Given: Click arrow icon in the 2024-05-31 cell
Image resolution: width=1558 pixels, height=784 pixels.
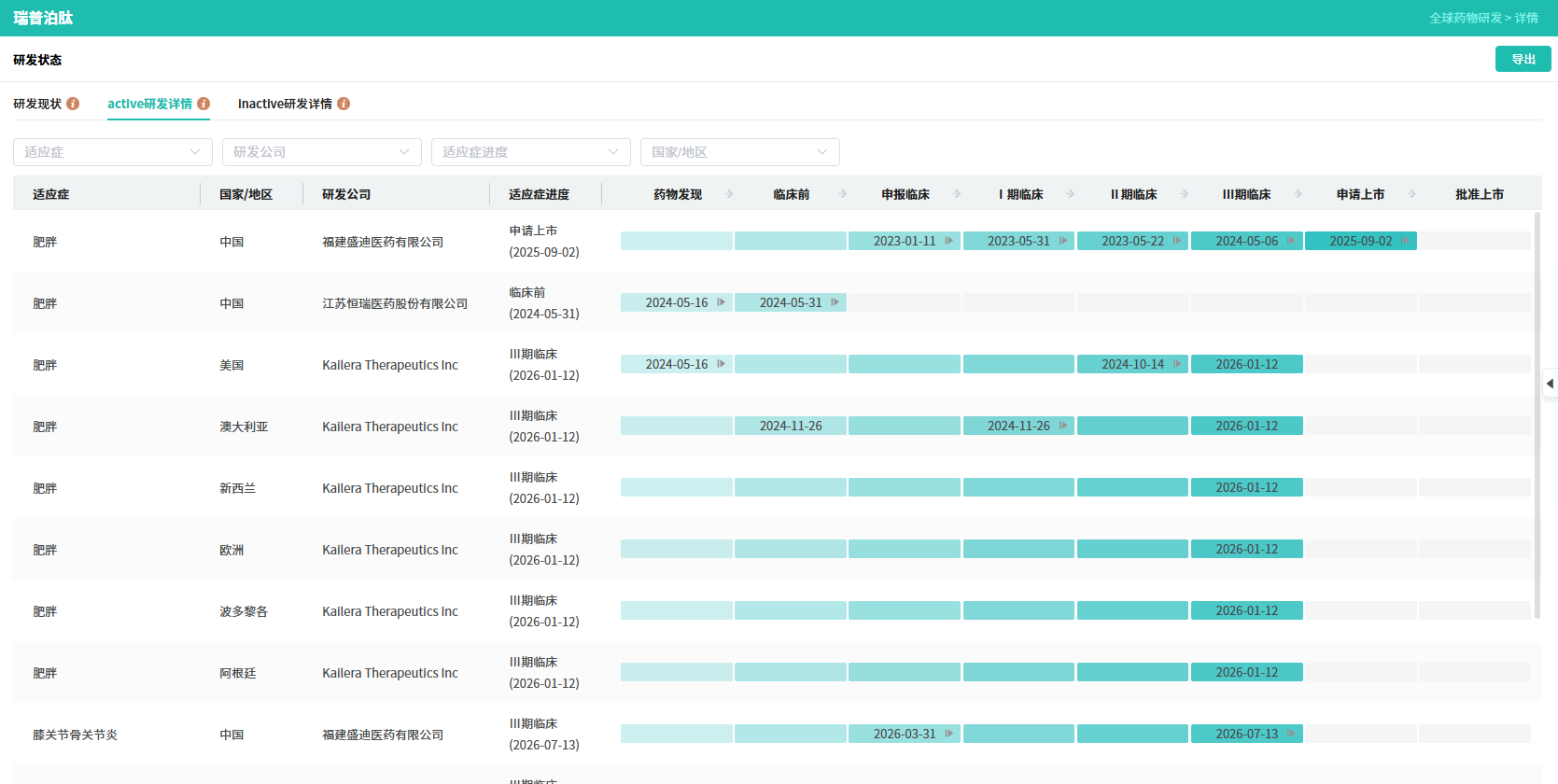Looking at the screenshot, I should click(835, 302).
